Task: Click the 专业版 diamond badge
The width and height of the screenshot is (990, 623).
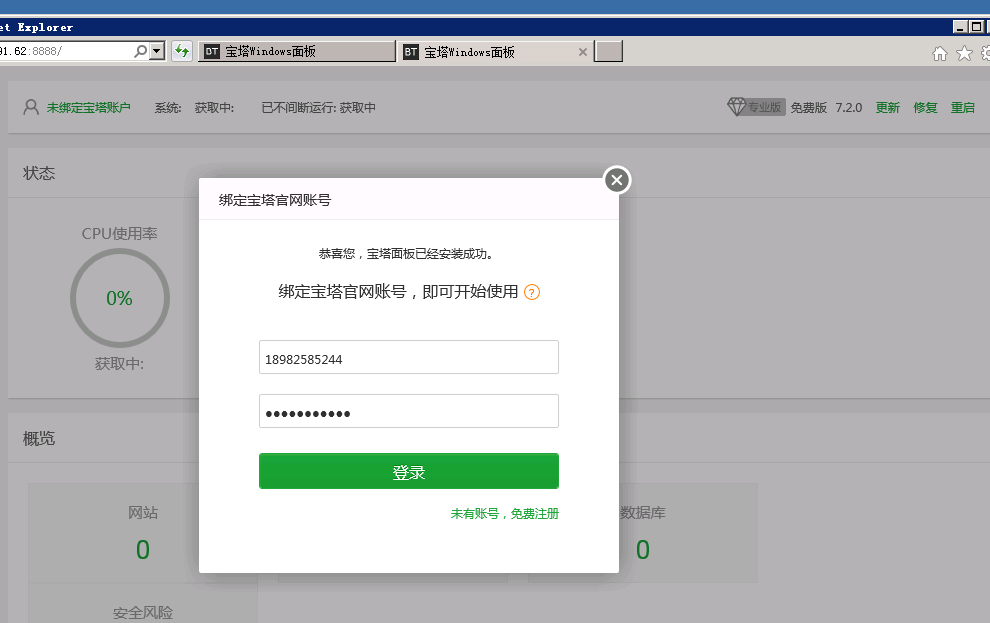Action: (x=756, y=107)
